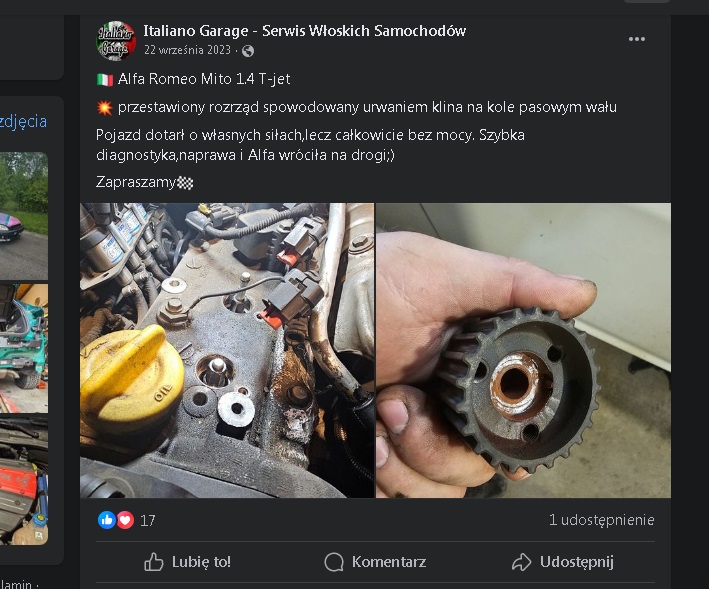The image size is (709, 589).
Task: Open the engine bay photo with yellow cap
Action: click(227, 350)
